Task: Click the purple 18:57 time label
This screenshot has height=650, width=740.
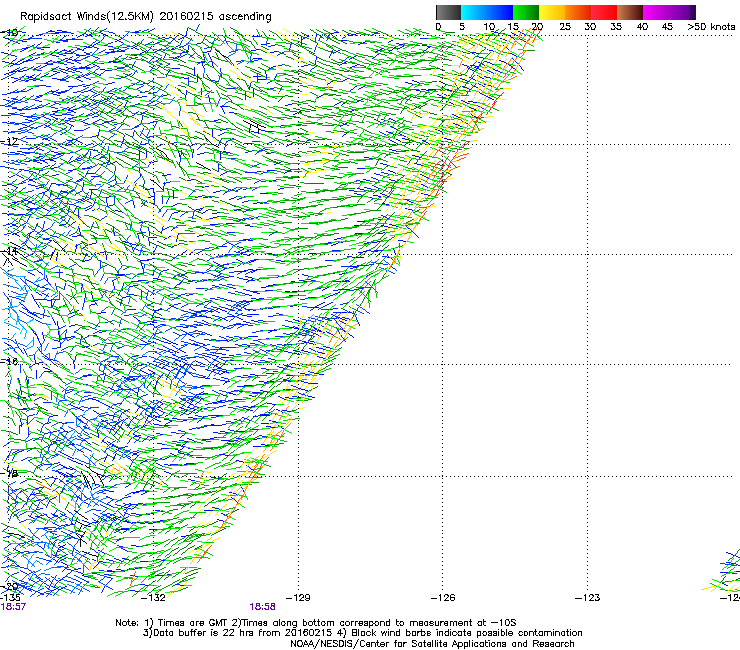Action: pos(13,607)
